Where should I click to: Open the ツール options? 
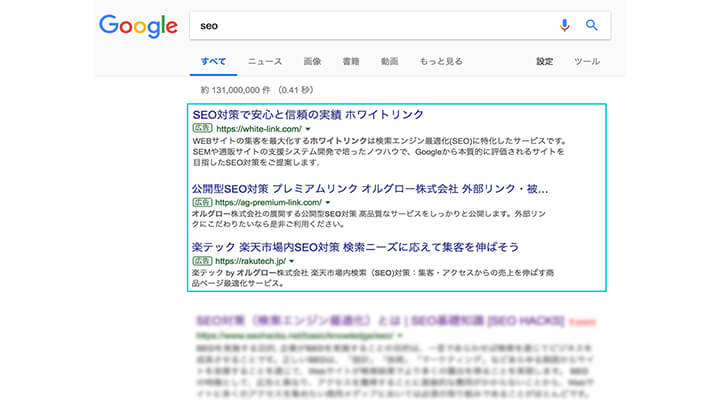[587, 62]
